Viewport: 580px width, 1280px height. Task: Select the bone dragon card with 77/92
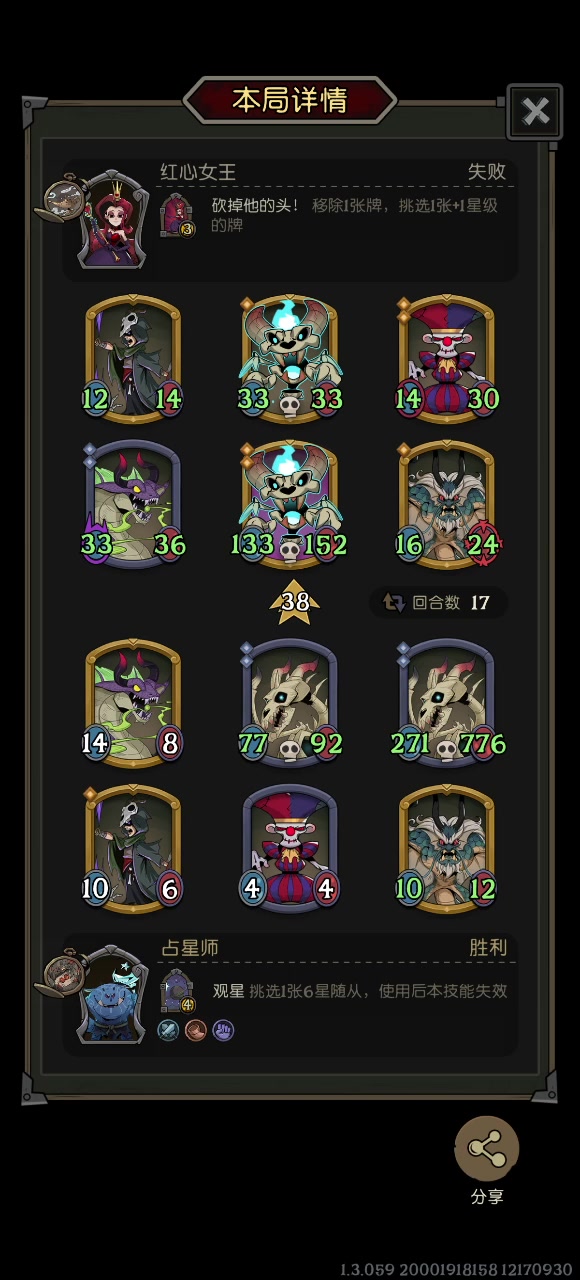click(x=290, y=703)
